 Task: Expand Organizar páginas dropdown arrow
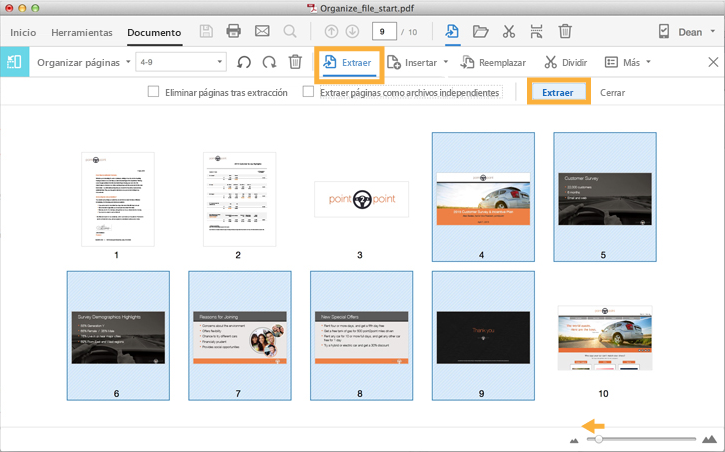pyautogui.click(x=128, y=62)
